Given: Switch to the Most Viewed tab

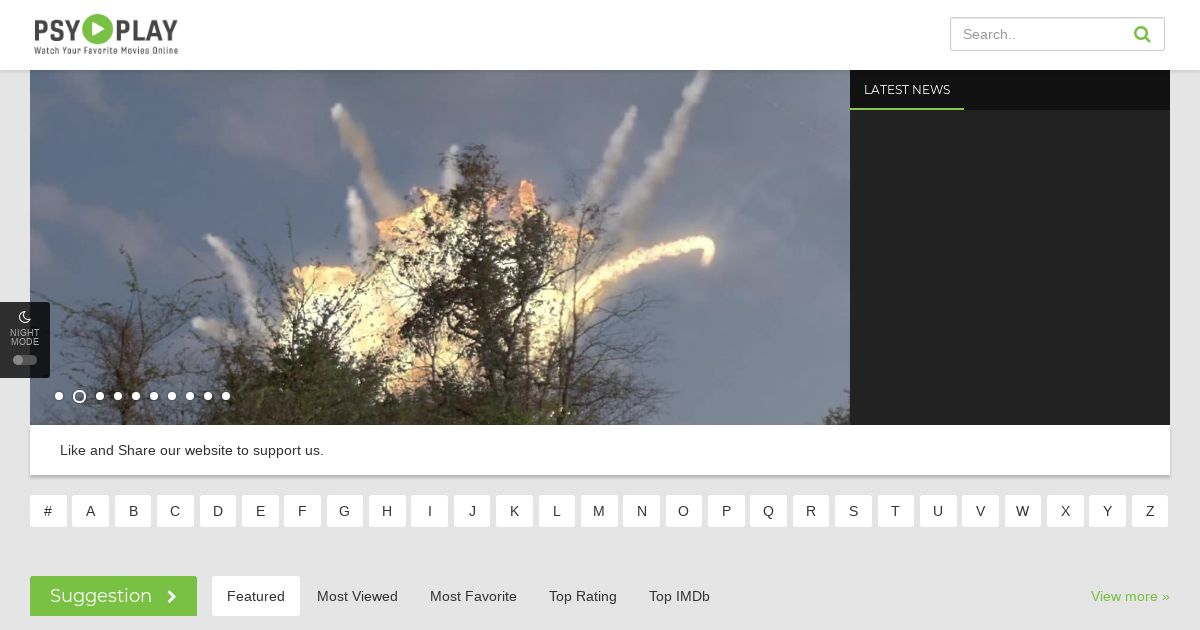Looking at the screenshot, I should pos(357,596).
